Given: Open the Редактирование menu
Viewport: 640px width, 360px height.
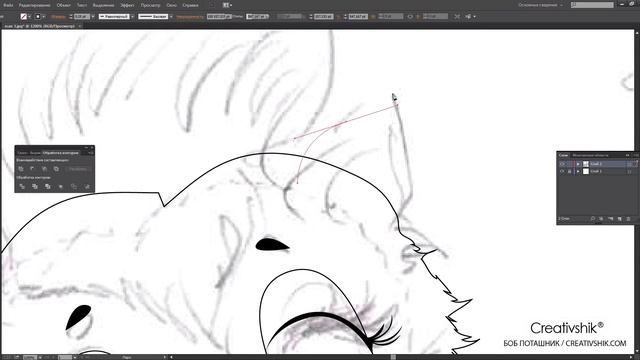Looking at the screenshot, I should pyautogui.click(x=35, y=5).
